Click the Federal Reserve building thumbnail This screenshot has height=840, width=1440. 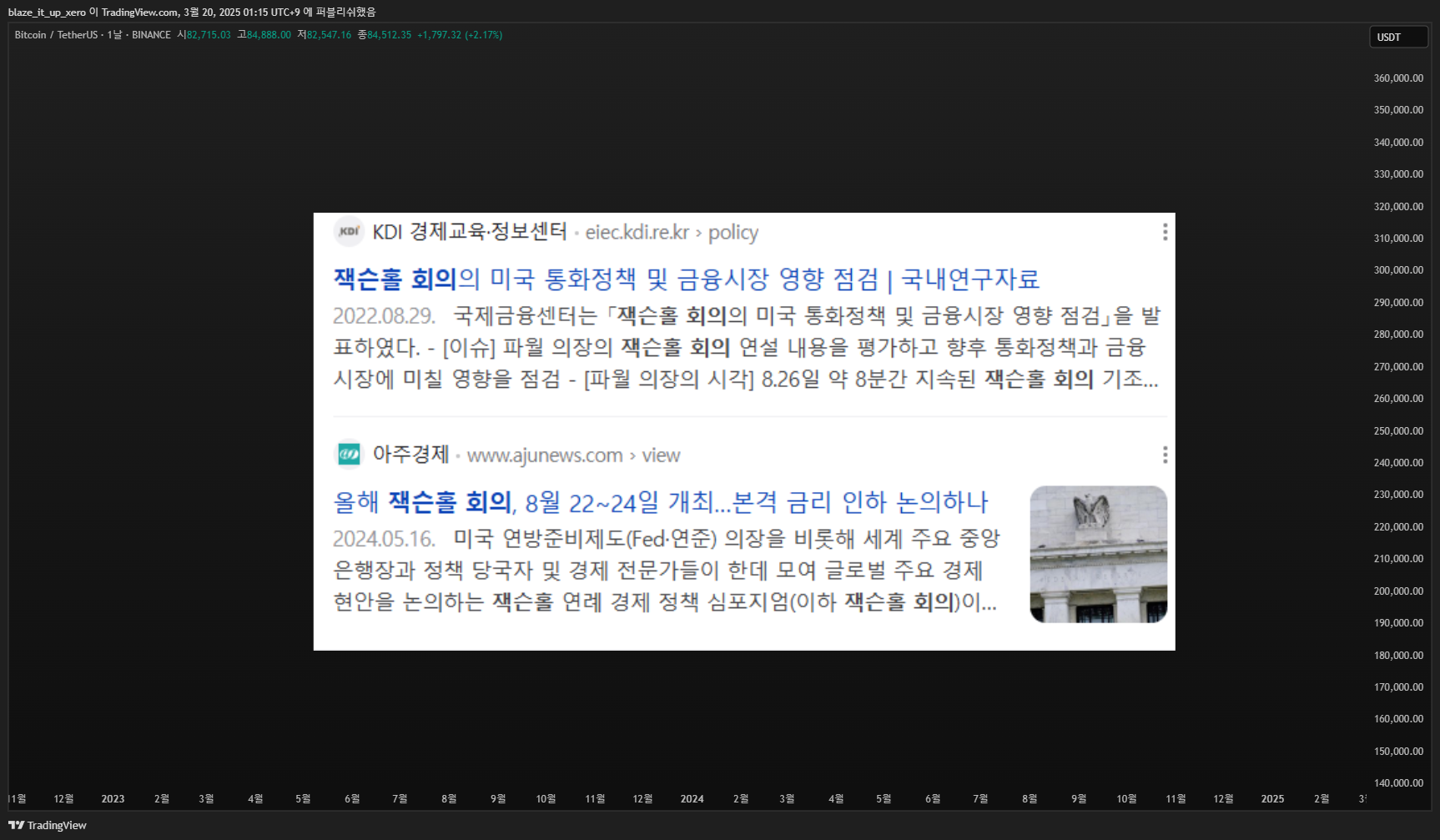point(1098,554)
